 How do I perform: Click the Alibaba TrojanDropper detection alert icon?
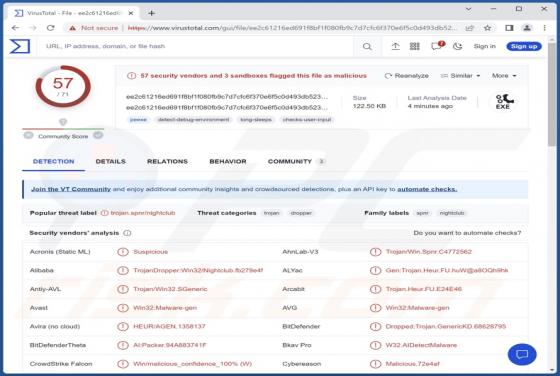pyautogui.click(x=123, y=270)
